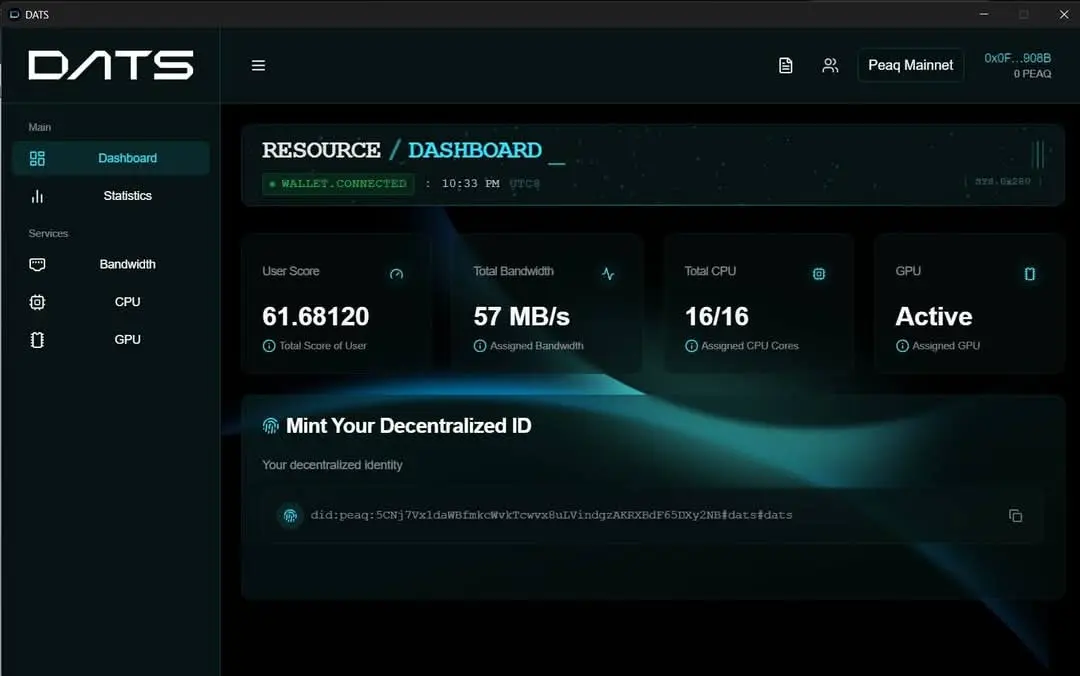Click info icon beside Assigned GPU
1080x676 pixels.
click(902, 346)
